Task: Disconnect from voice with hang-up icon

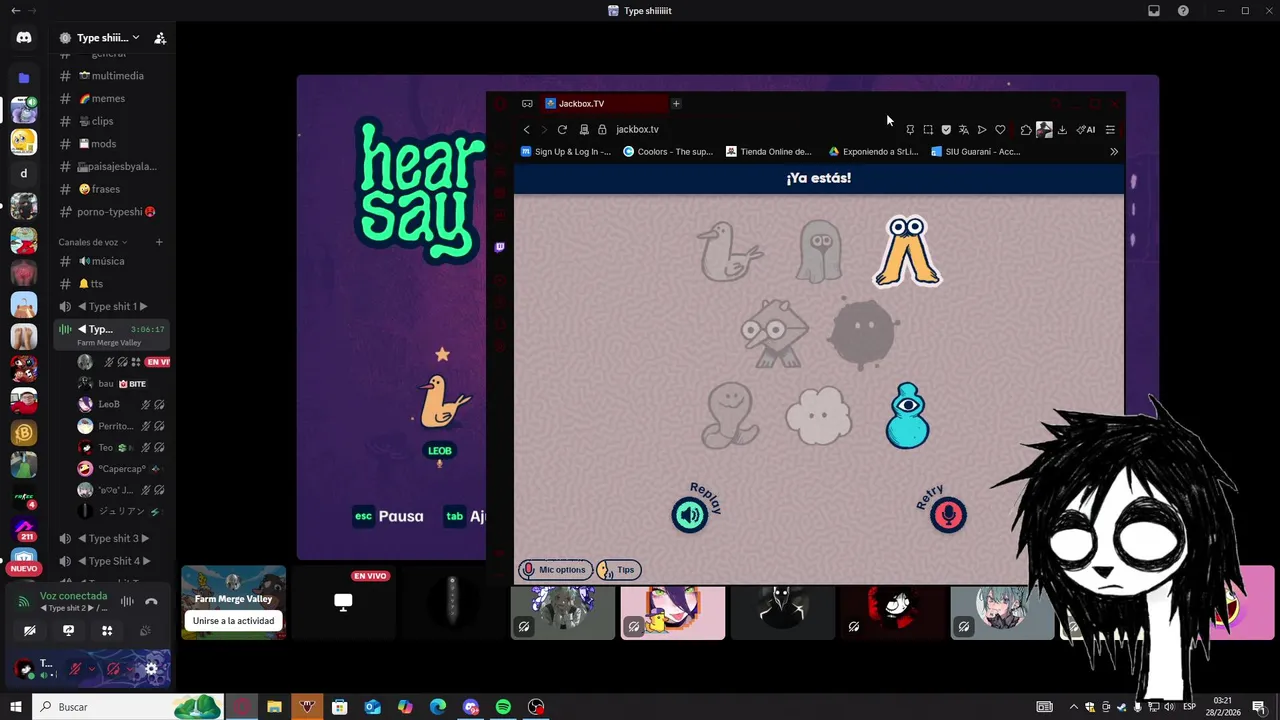Action: click(x=151, y=601)
